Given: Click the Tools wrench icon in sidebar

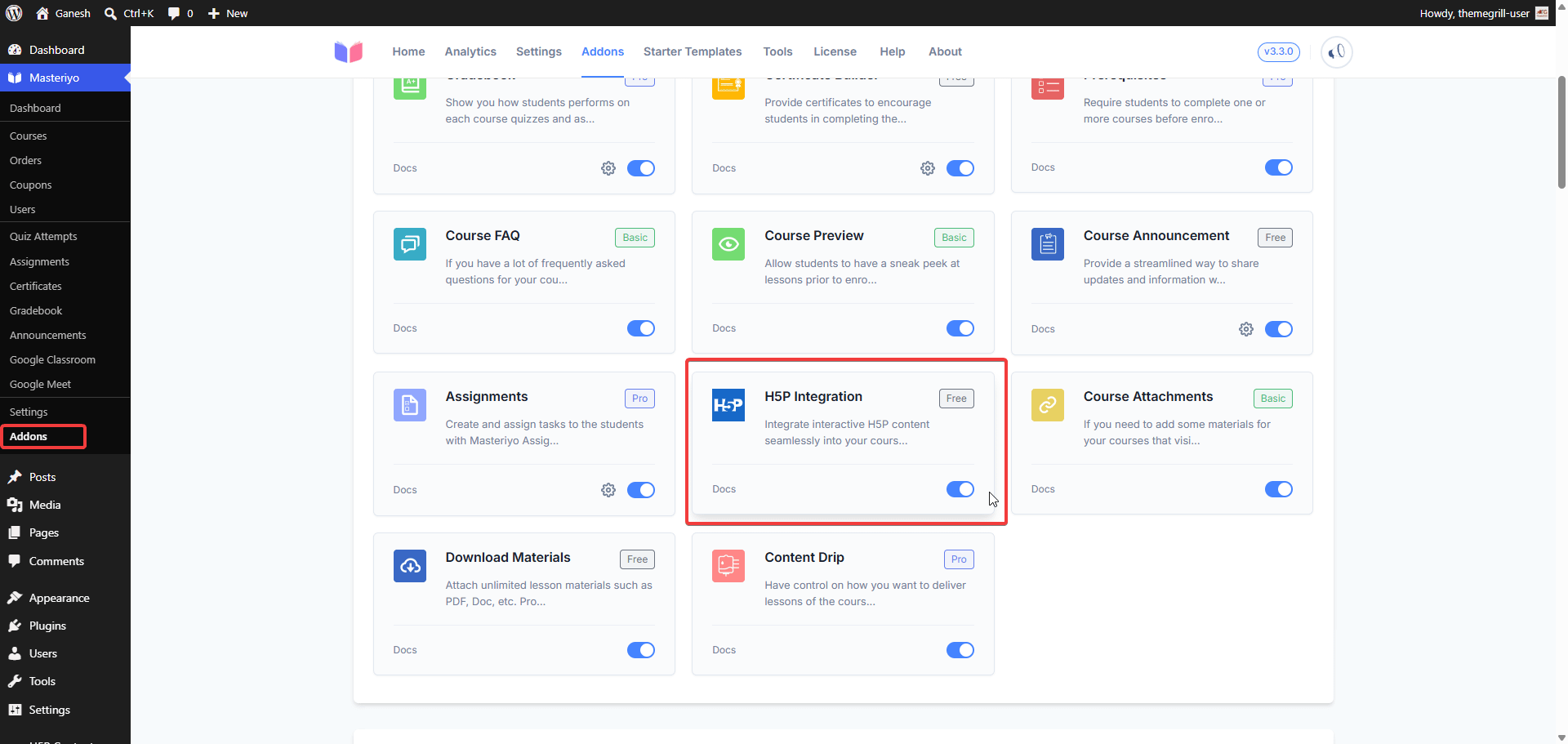Looking at the screenshot, I should coord(15,681).
